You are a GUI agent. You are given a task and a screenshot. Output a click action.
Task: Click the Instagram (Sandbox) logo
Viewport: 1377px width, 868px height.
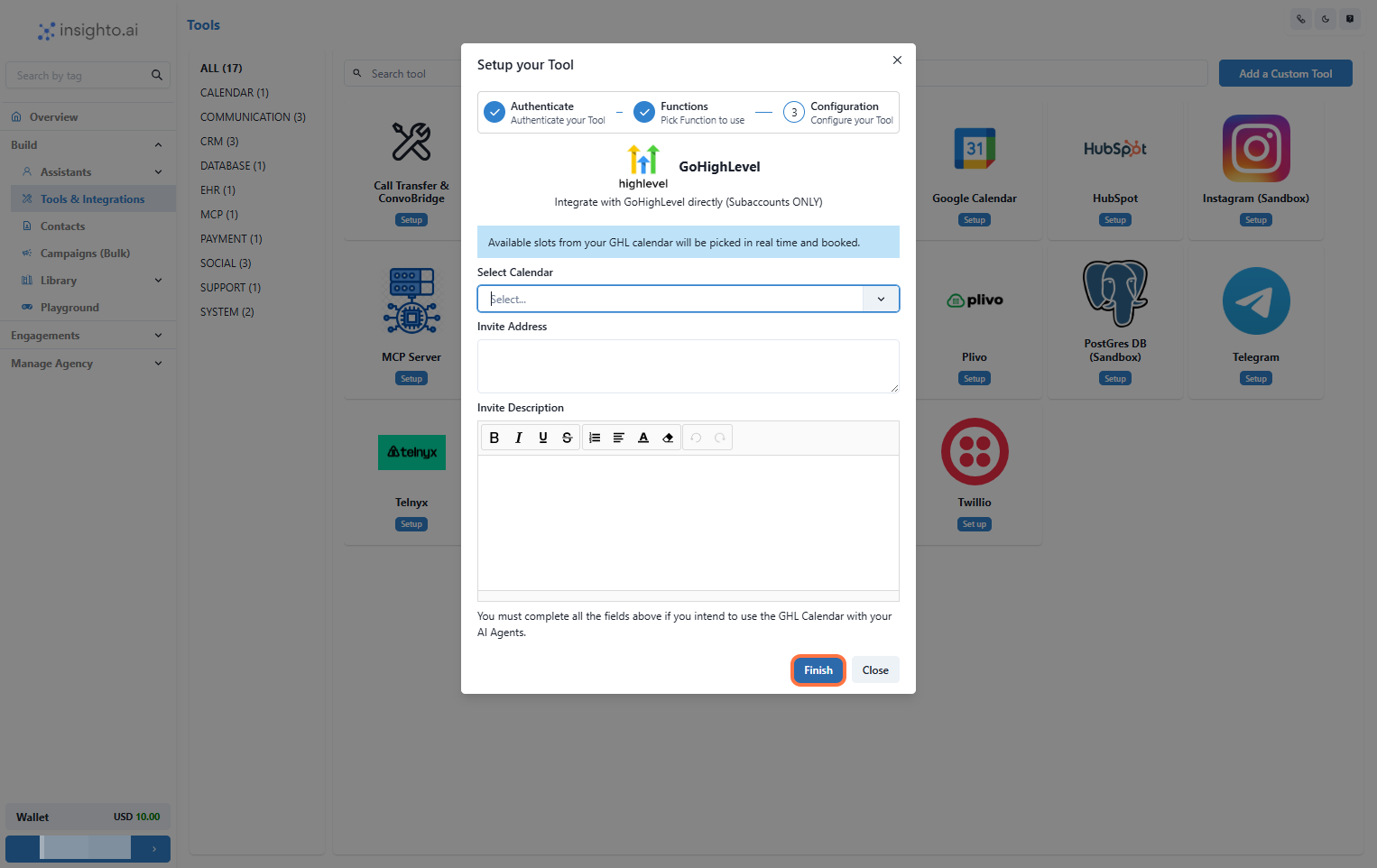point(1256,149)
